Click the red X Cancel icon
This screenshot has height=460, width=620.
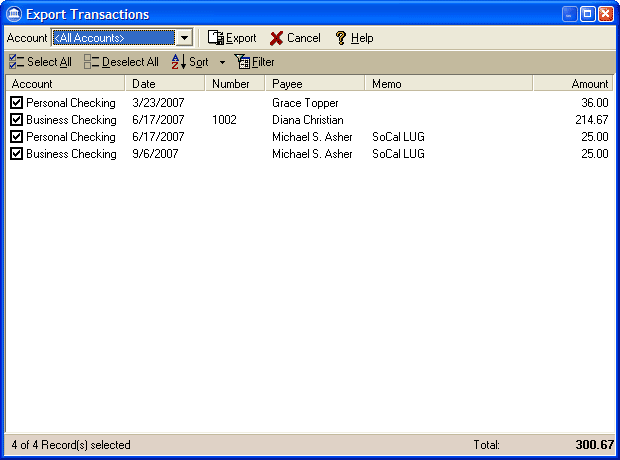276,38
